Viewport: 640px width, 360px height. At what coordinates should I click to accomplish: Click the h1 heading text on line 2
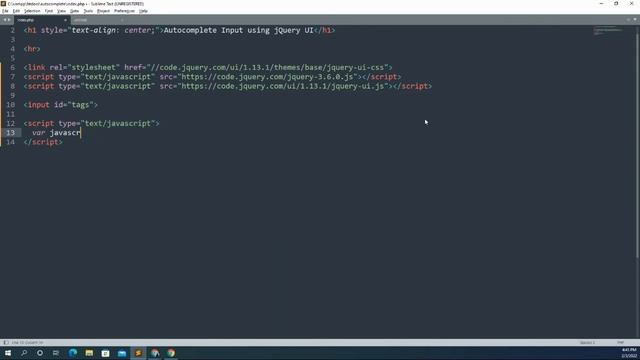tap(238, 30)
